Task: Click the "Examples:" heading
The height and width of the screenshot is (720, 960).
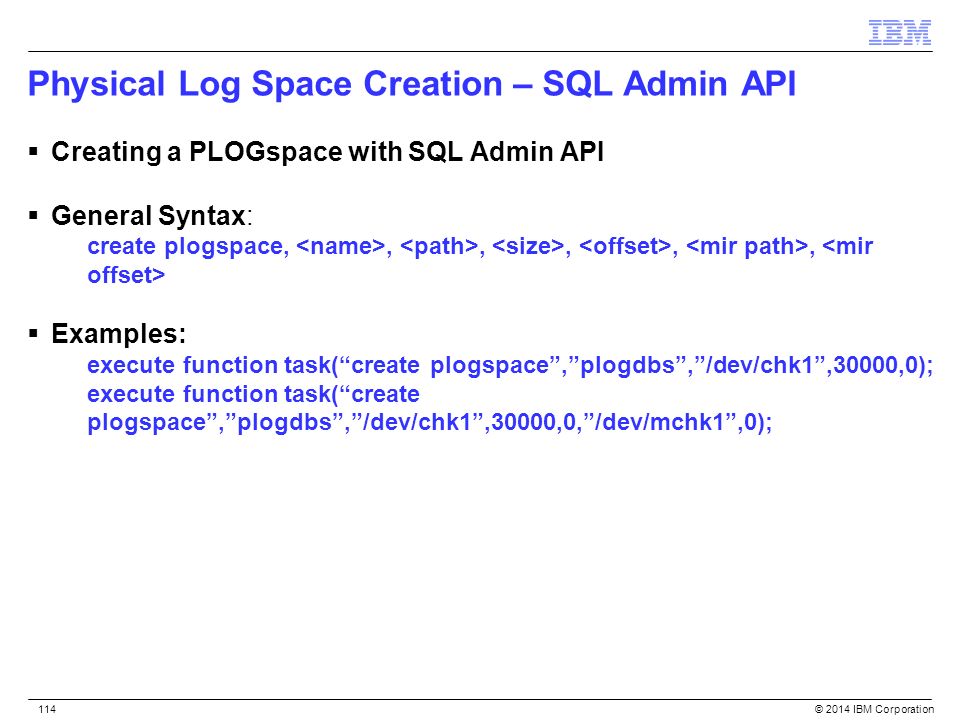Action: pyautogui.click(x=119, y=334)
